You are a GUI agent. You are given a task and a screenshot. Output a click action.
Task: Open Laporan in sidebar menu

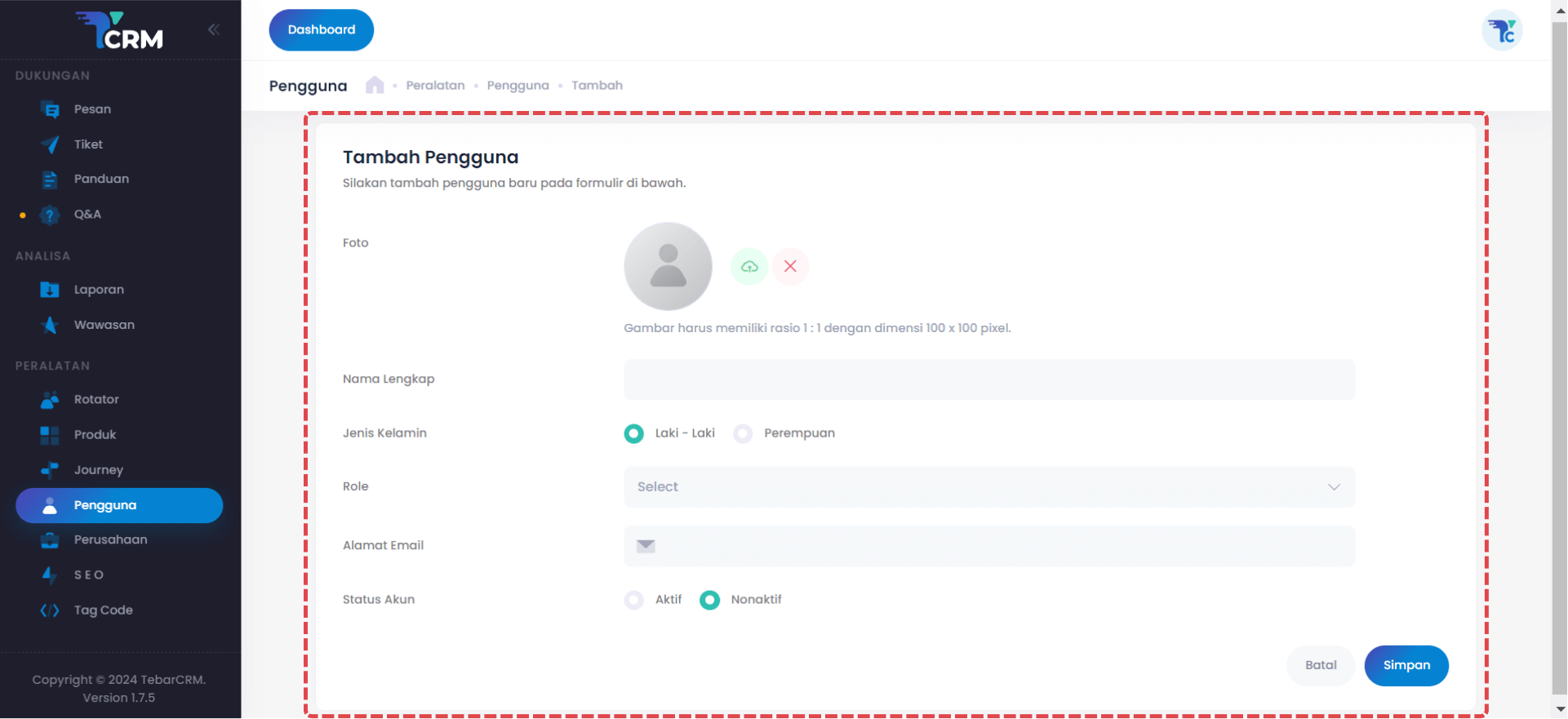(x=99, y=290)
